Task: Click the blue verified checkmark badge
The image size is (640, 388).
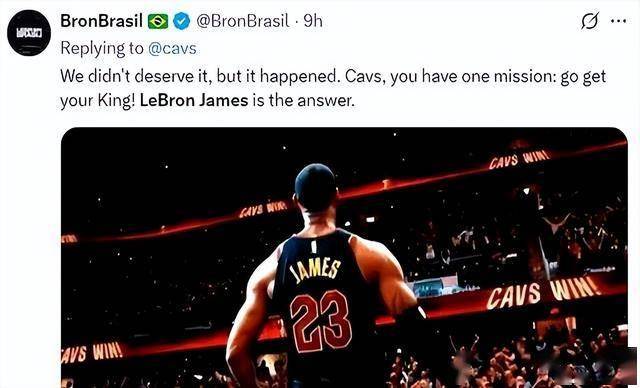Action: pos(182,21)
